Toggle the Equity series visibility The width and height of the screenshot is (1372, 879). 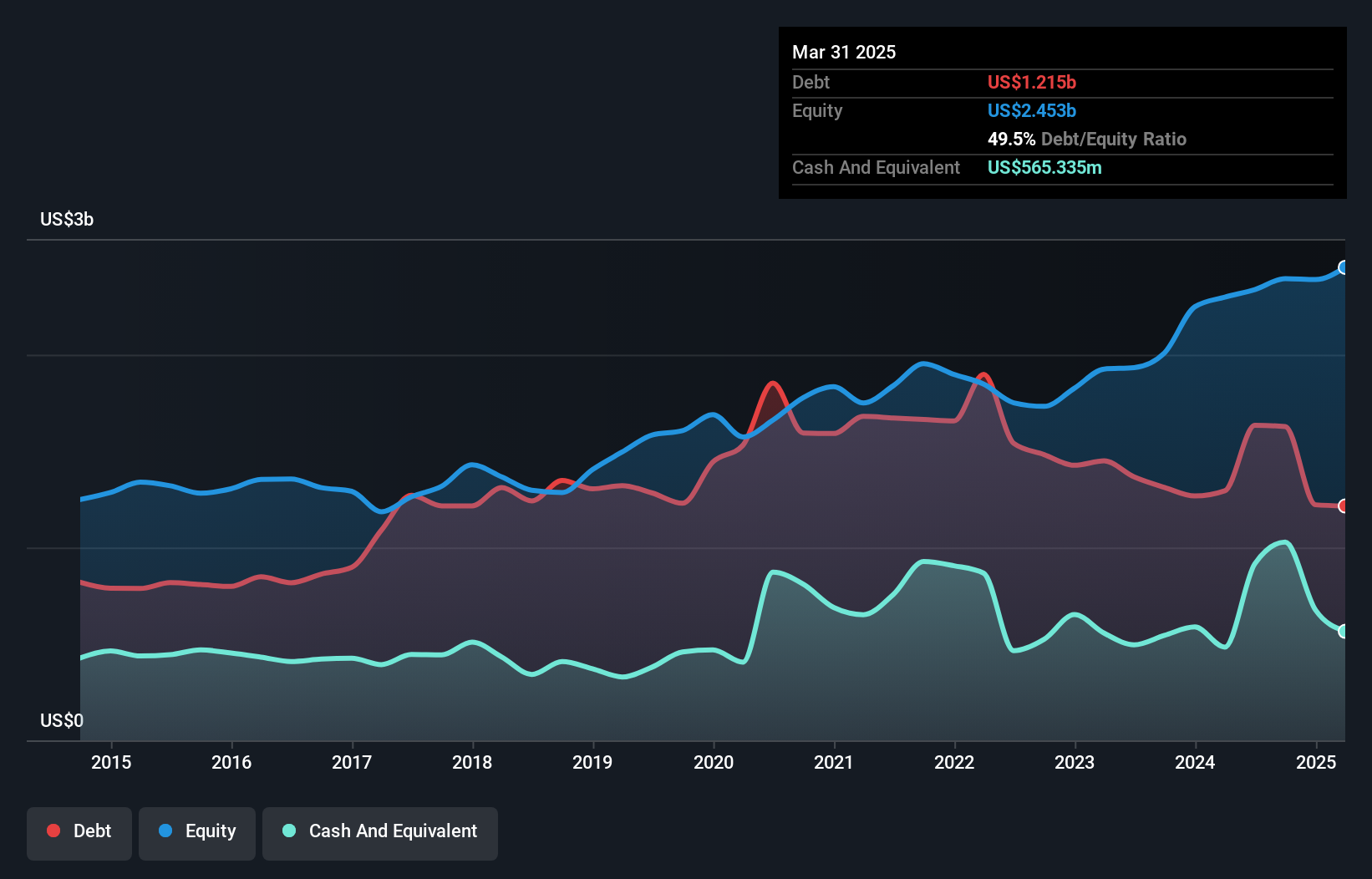tap(196, 831)
